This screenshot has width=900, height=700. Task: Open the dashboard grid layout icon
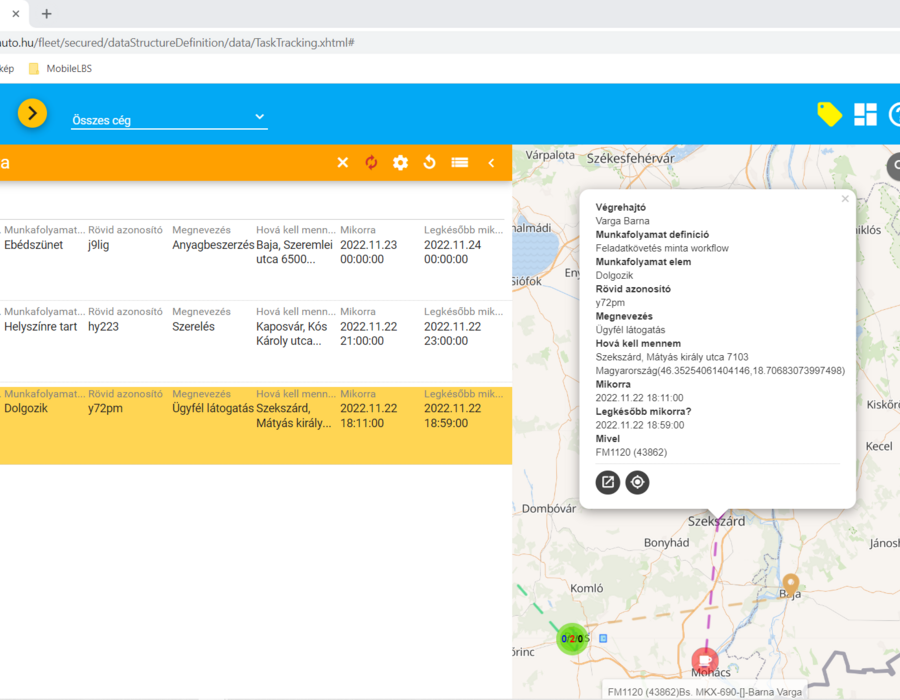[865, 114]
